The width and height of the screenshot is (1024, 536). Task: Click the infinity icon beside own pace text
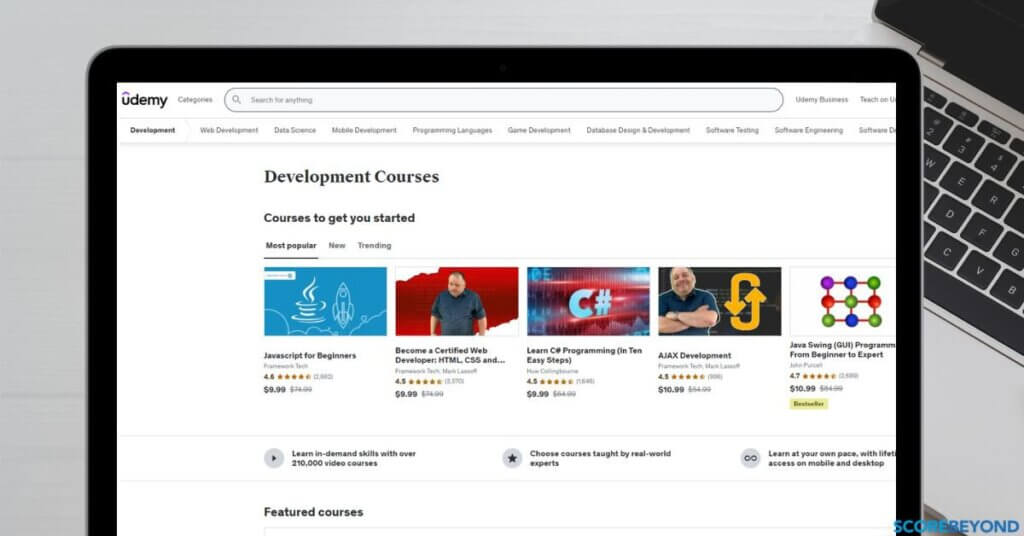(x=750, y=458)
